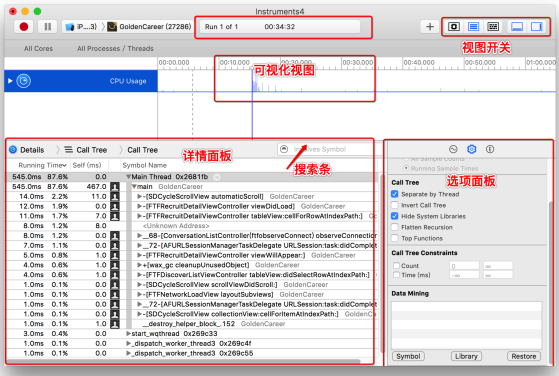
Task: Click the user code icon beside viewWillAppear
Action: (x=115, y=255)
